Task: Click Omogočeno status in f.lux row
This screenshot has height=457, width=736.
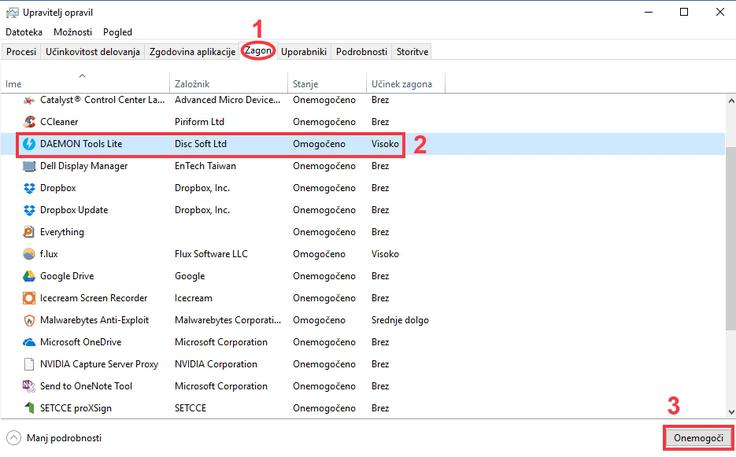Action: pyautogui.click(x=319, y=254)
